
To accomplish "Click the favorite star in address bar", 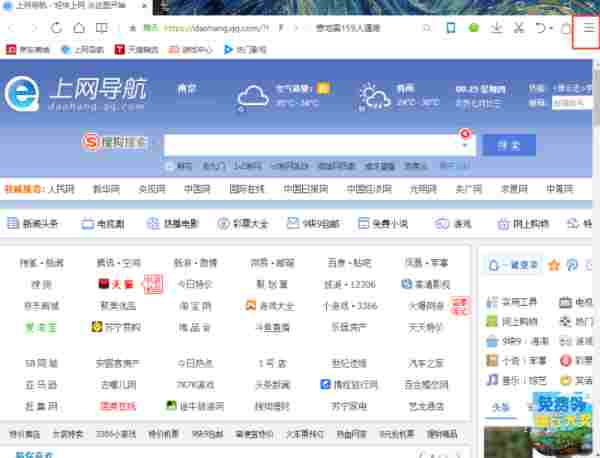I will pyautogui.click(x=132, y=28).
